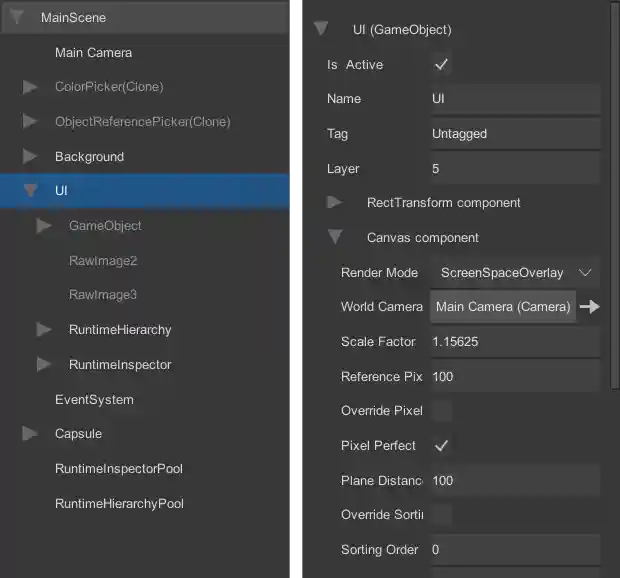Edit the Name field containing UI
The height and width of the screenshot is (578, 620).
[x=516, y=99]
